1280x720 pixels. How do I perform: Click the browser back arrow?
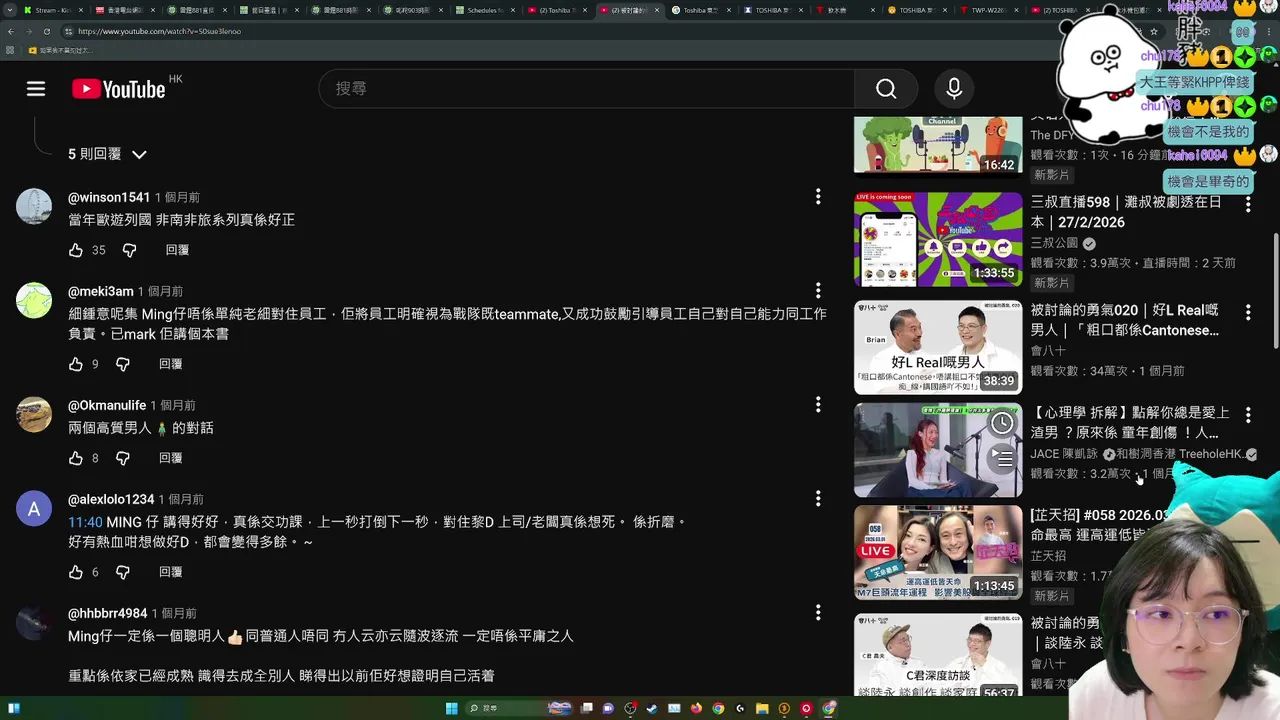click(12, 31)
